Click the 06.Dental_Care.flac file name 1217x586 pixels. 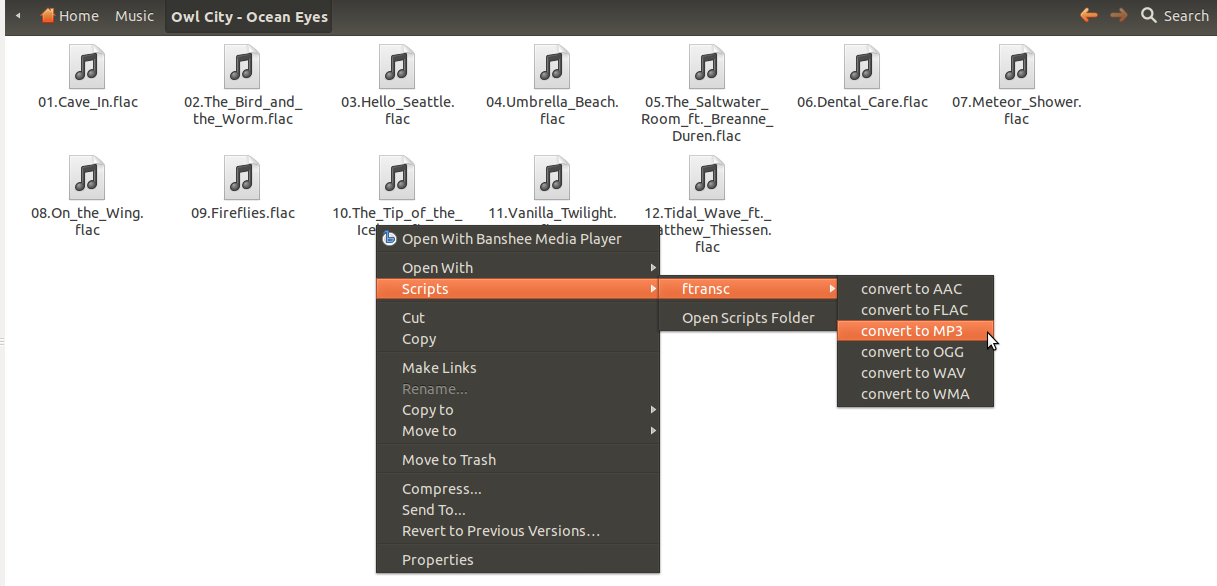863,102
